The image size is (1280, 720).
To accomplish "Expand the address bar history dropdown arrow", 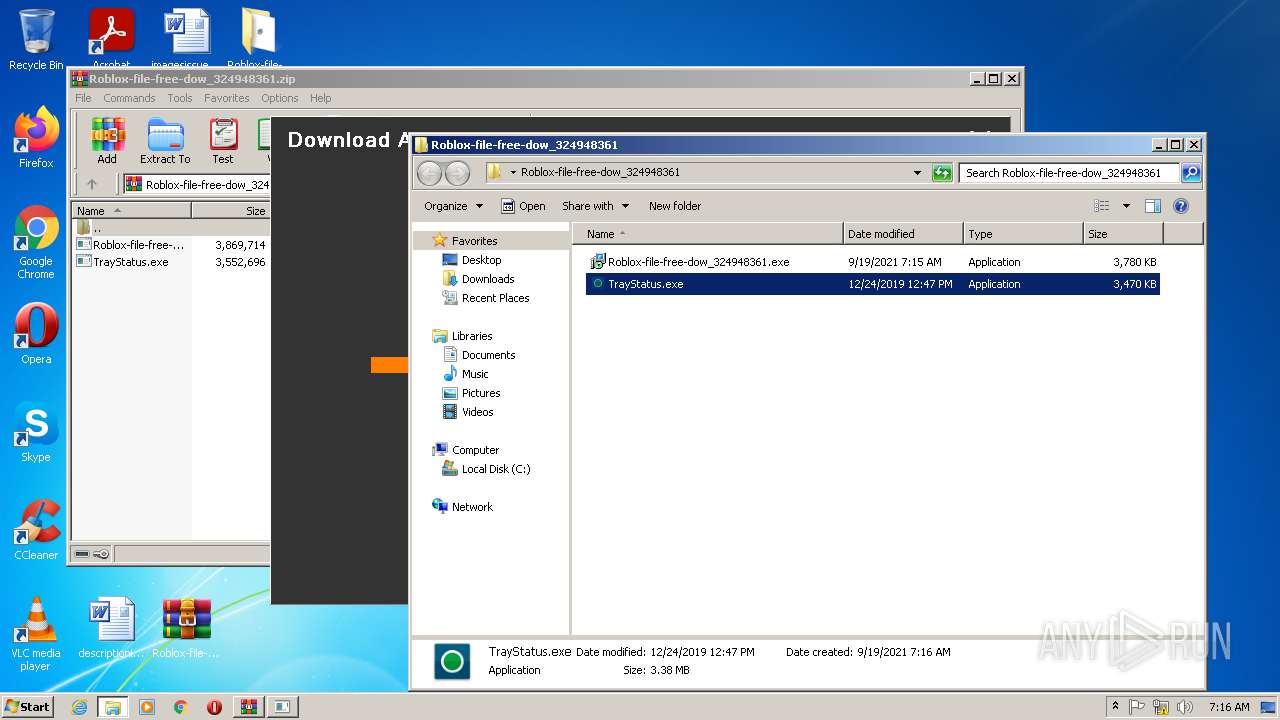I will (917, 173).
